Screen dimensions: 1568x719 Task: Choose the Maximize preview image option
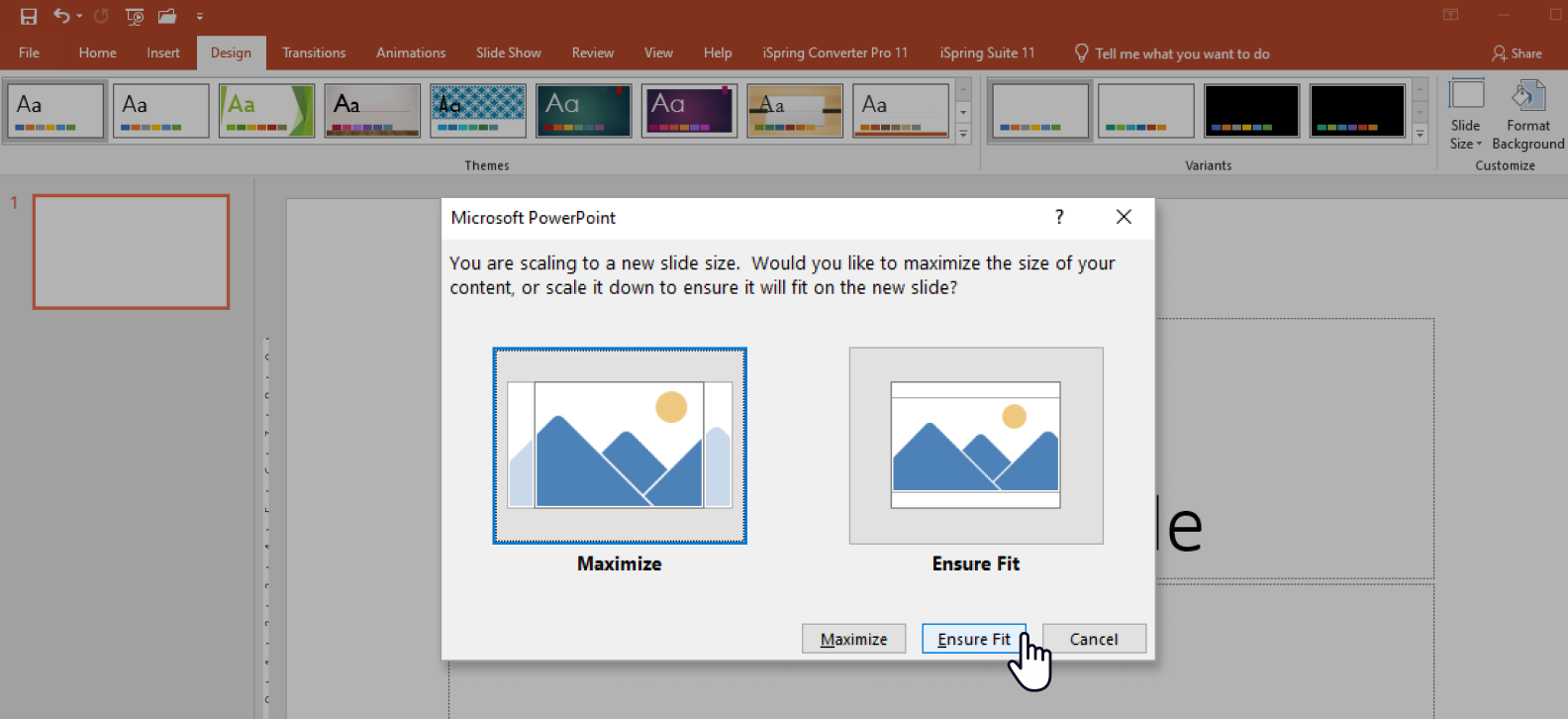(620, 446)
